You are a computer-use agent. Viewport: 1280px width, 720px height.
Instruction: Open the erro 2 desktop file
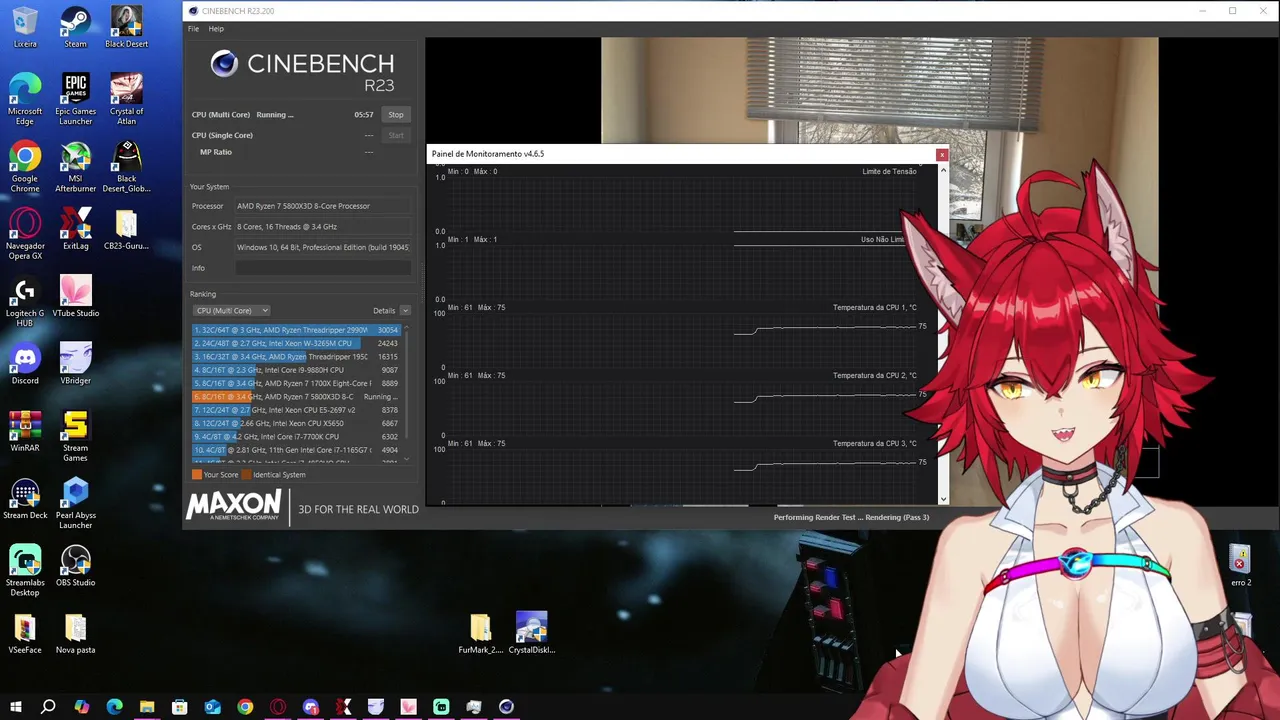point(1240,566)
